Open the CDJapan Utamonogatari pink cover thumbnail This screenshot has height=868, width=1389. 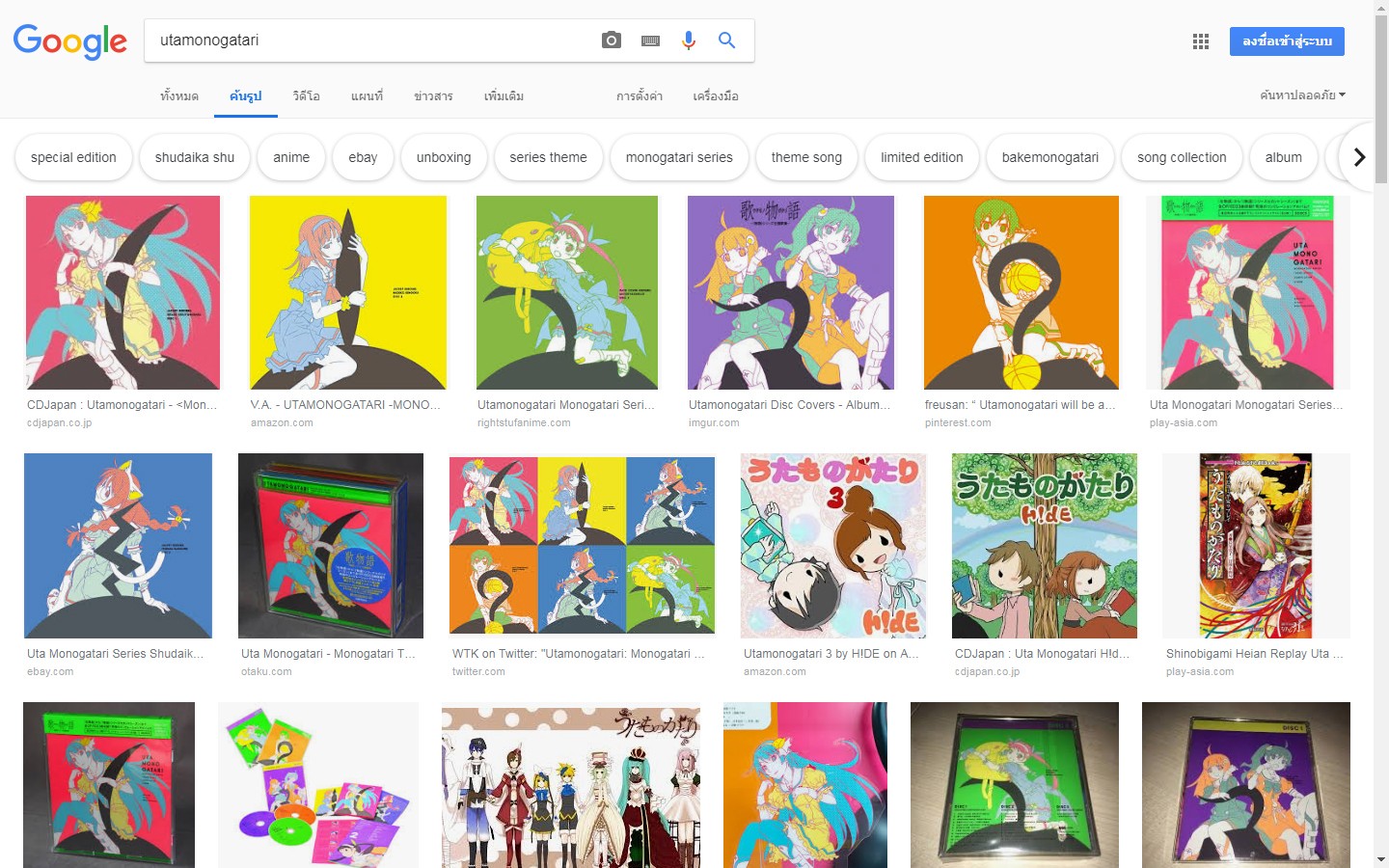pyautogui.click(x=123, y=292)
